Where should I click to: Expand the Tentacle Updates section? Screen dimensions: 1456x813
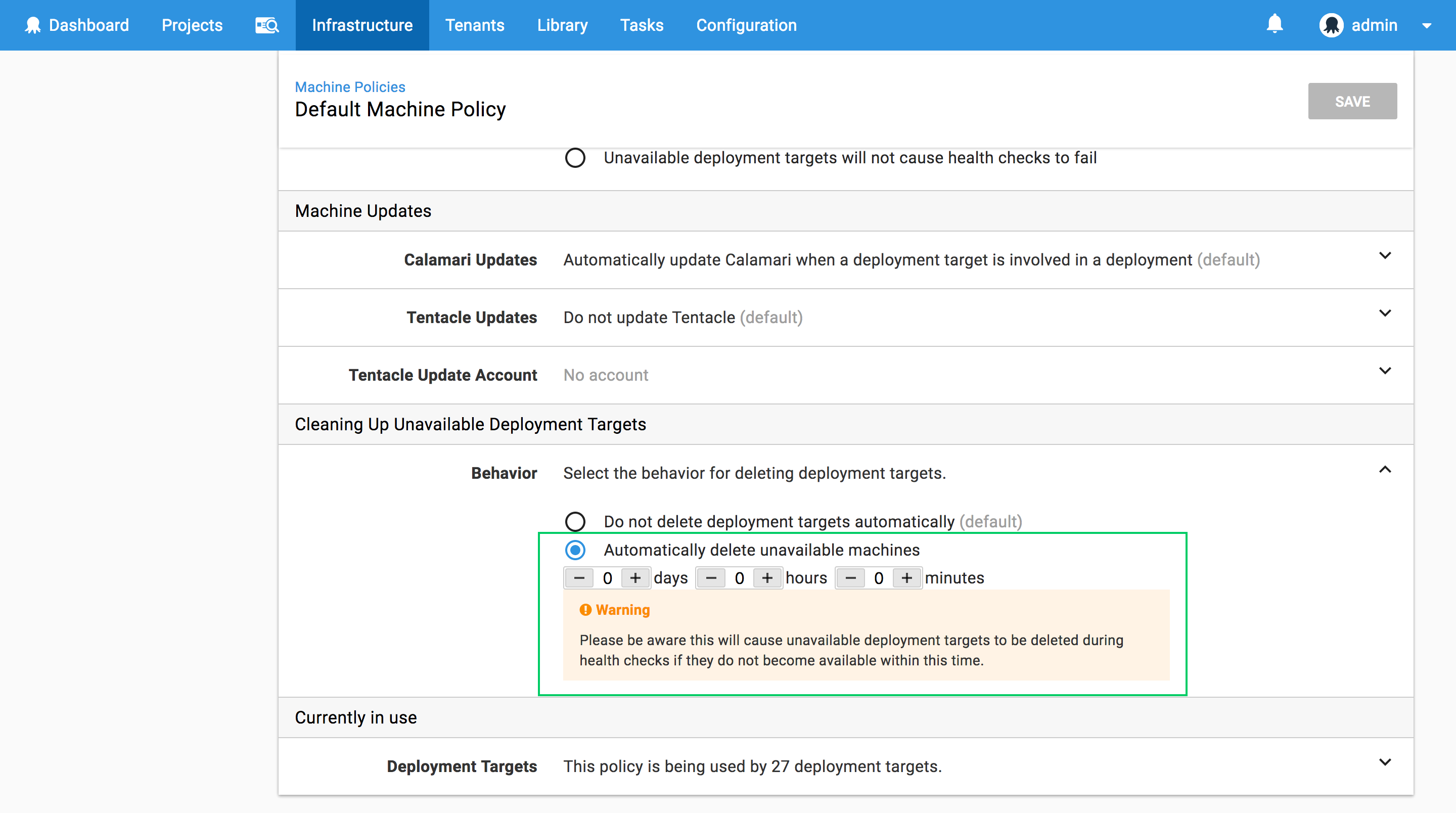1384,313
